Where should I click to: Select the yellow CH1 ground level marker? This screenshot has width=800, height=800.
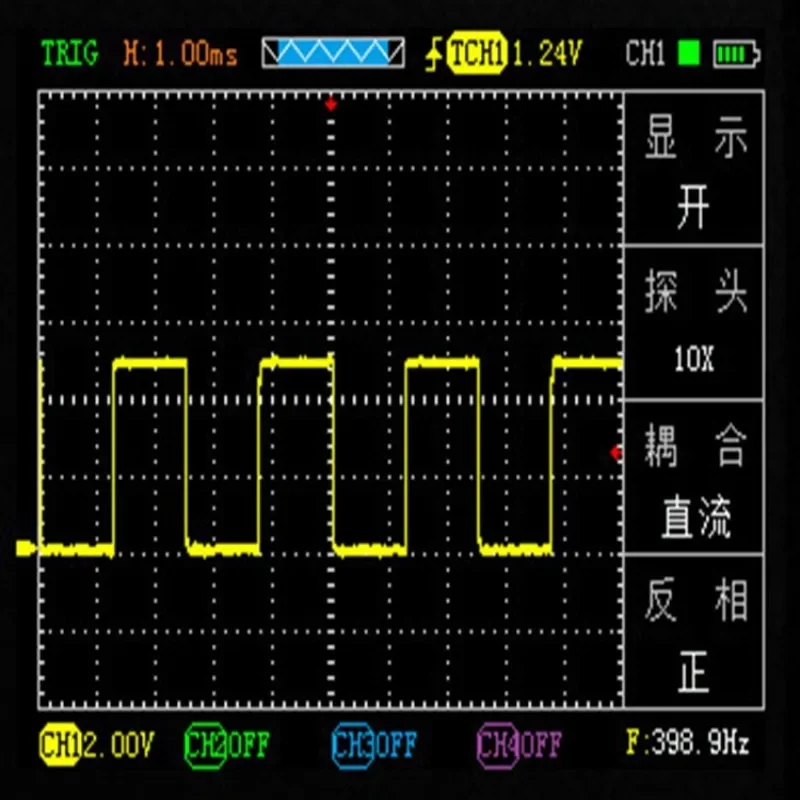click(x=26, y=548)
